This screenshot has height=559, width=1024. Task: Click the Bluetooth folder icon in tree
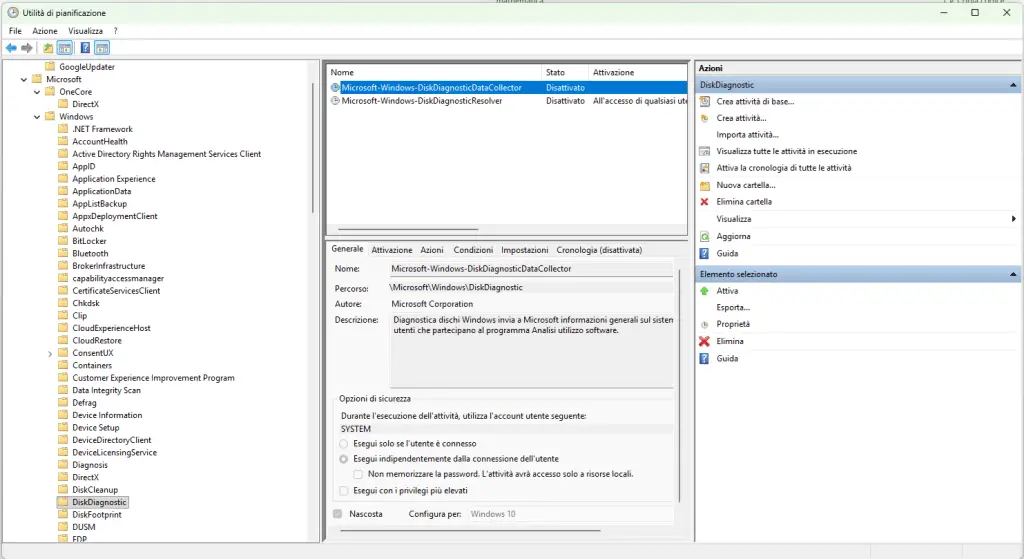(x=63, y=253)
